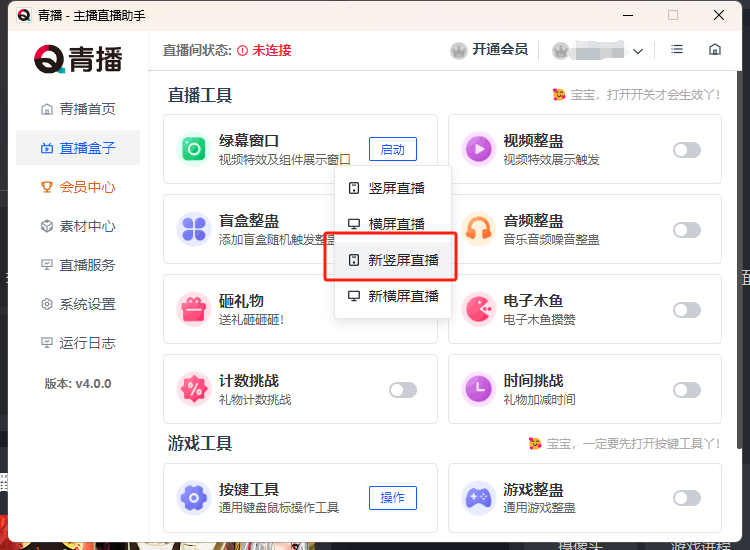Click the 青播 logo in sidebar
Image resolution: width=750 pixels, height=550 pixels.
pos(78,59)
